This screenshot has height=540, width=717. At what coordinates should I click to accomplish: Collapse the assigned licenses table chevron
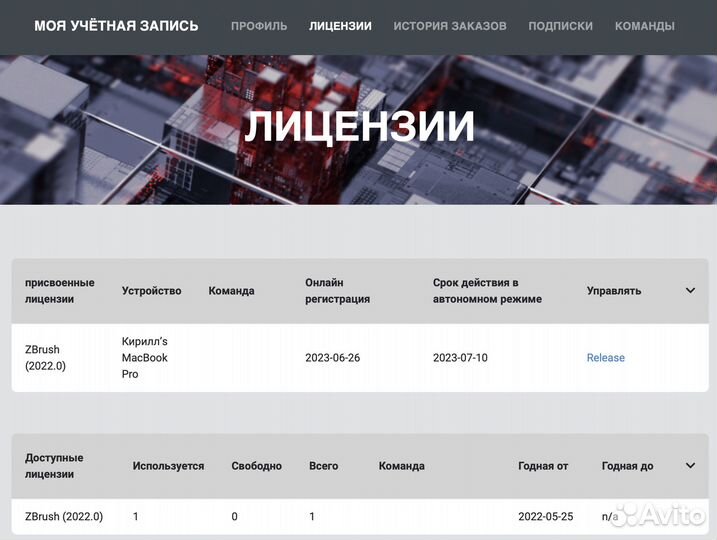(x=690, y=291)
